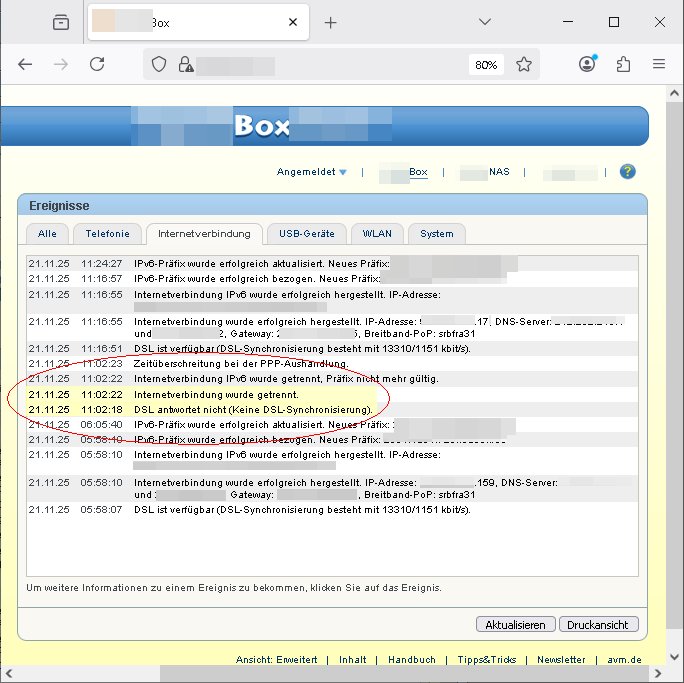
Task: Expand the list all tabs chevron
Action: (x=485, y=22)
